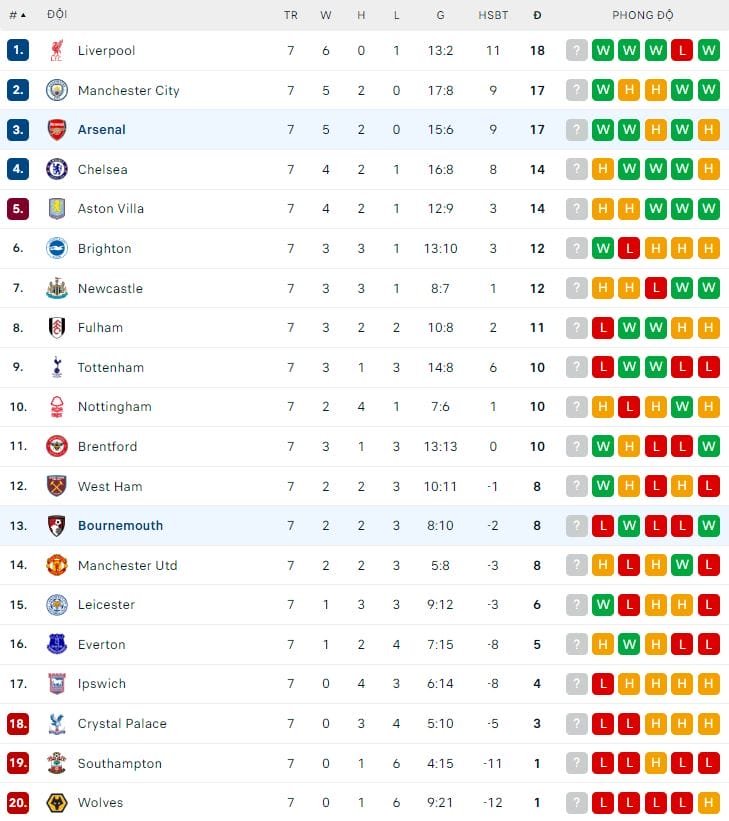
Task: Click Newcastle's red L form badge
Action: coord(655,288)
